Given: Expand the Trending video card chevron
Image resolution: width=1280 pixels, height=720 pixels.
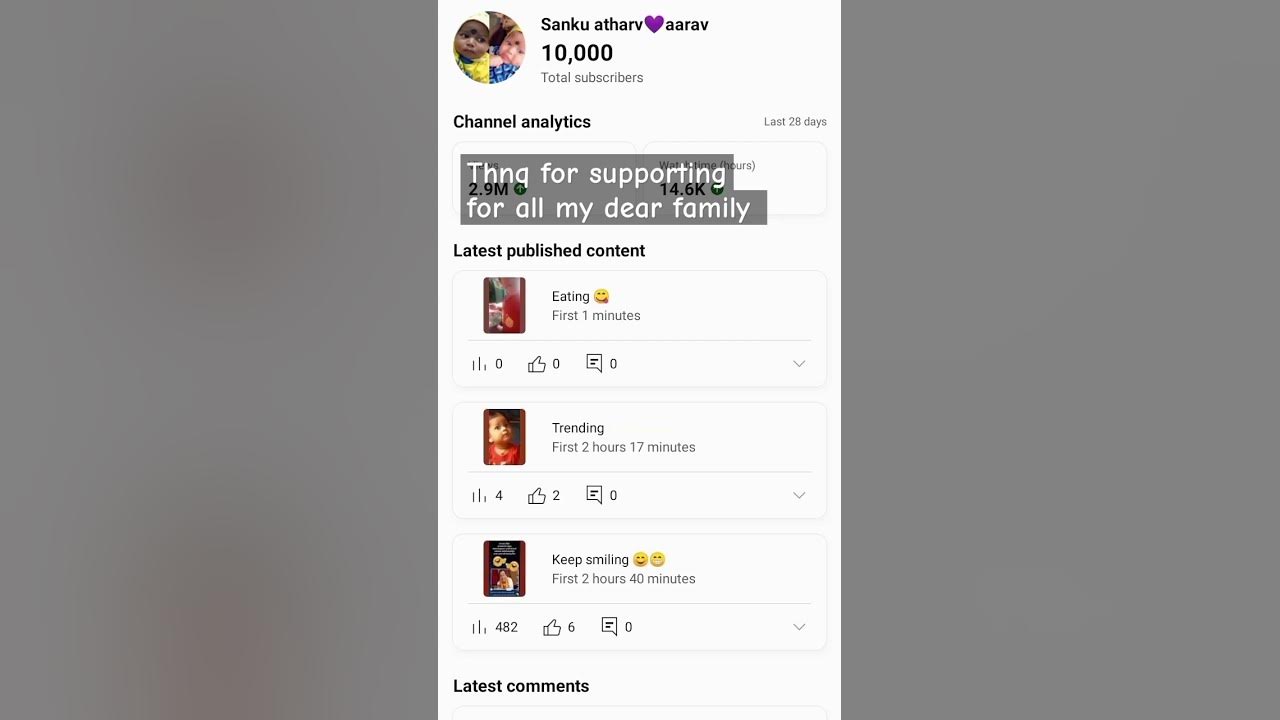Looking at the screenshot, I should 799,496.
